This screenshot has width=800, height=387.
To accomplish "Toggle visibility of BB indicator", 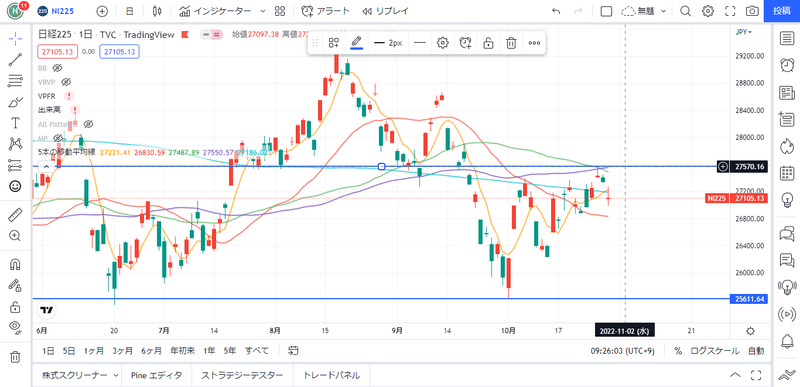I will click(57, 68).
